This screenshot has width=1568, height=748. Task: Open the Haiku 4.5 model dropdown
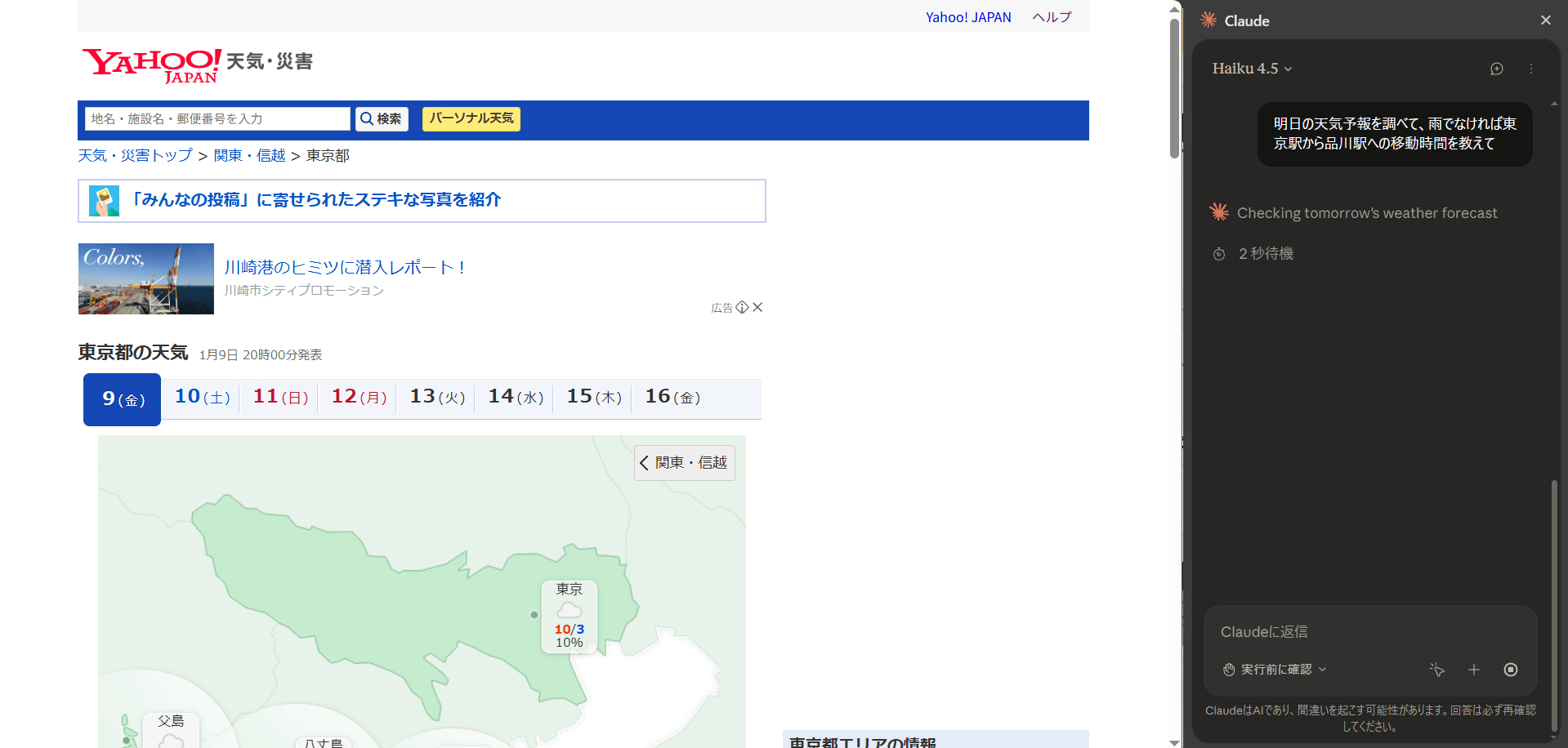tap(1252, 69)
